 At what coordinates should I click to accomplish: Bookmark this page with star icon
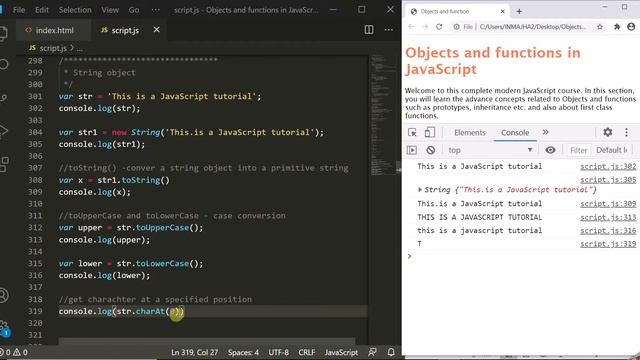point(600,27)
